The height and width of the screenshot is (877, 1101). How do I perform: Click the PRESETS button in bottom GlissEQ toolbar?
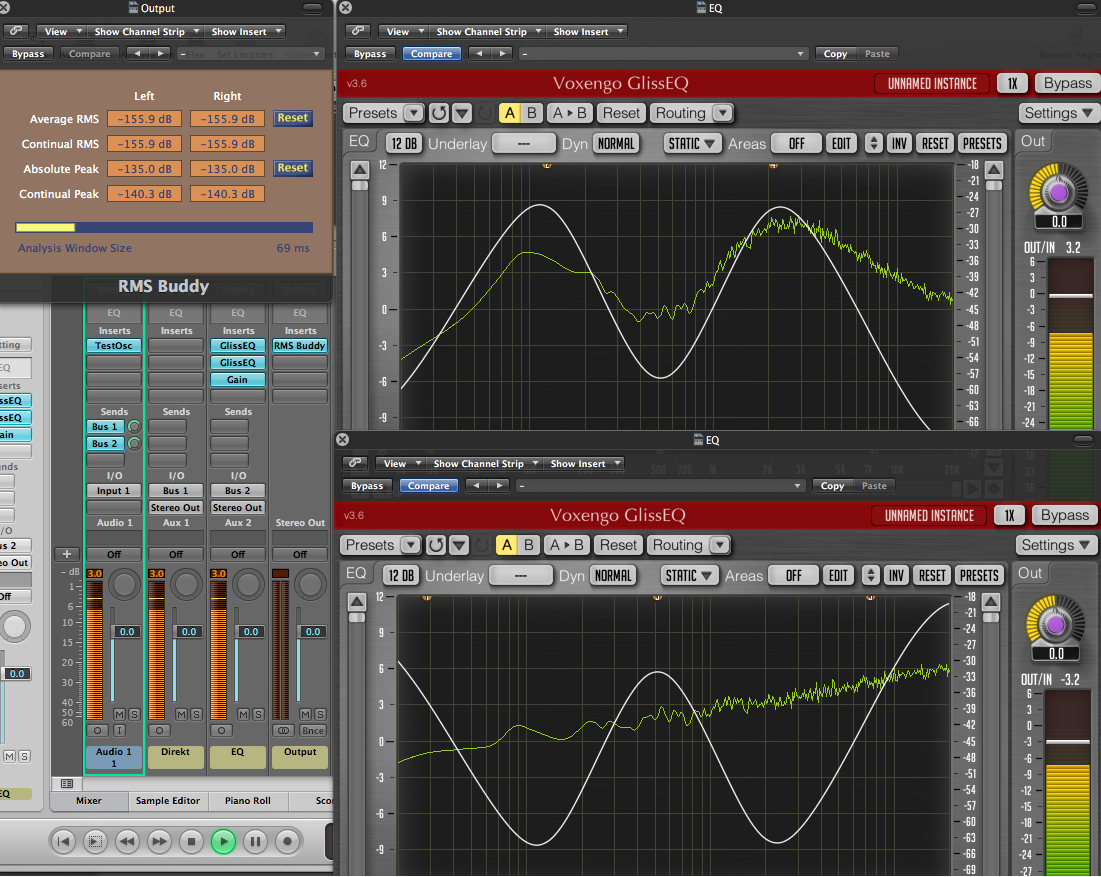[x=979, y=575]
